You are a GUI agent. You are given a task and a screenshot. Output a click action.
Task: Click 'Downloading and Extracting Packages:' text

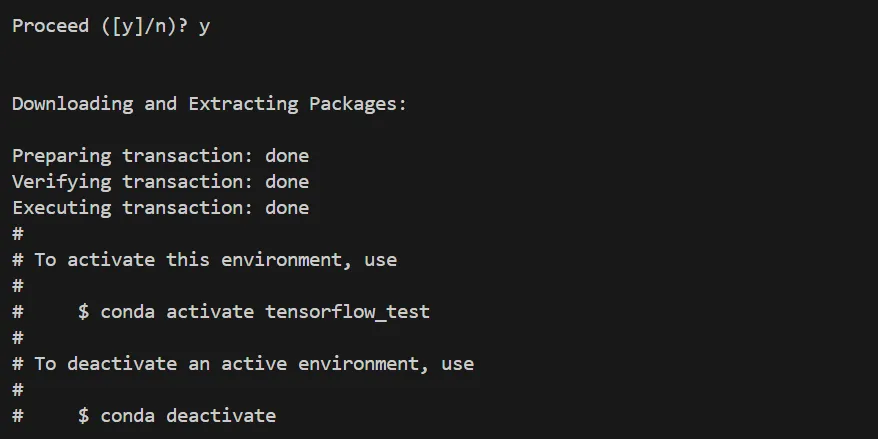point(209,104)
